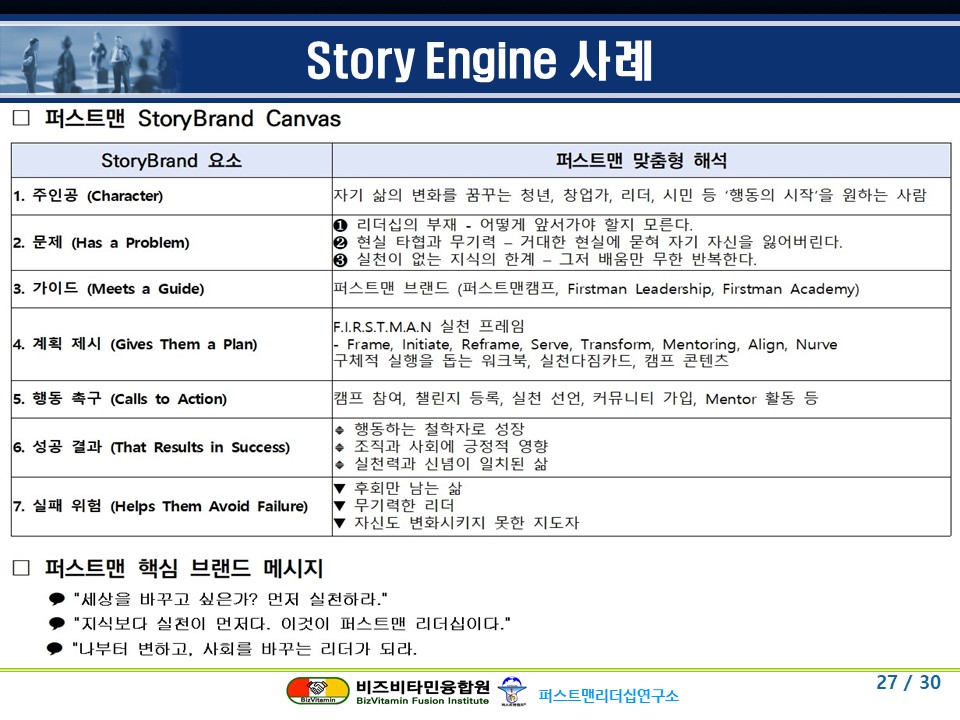The image size is (960, 720).
Task: Click the Firstman Leadership Institute emblem icon
Action: pos(512,692)
